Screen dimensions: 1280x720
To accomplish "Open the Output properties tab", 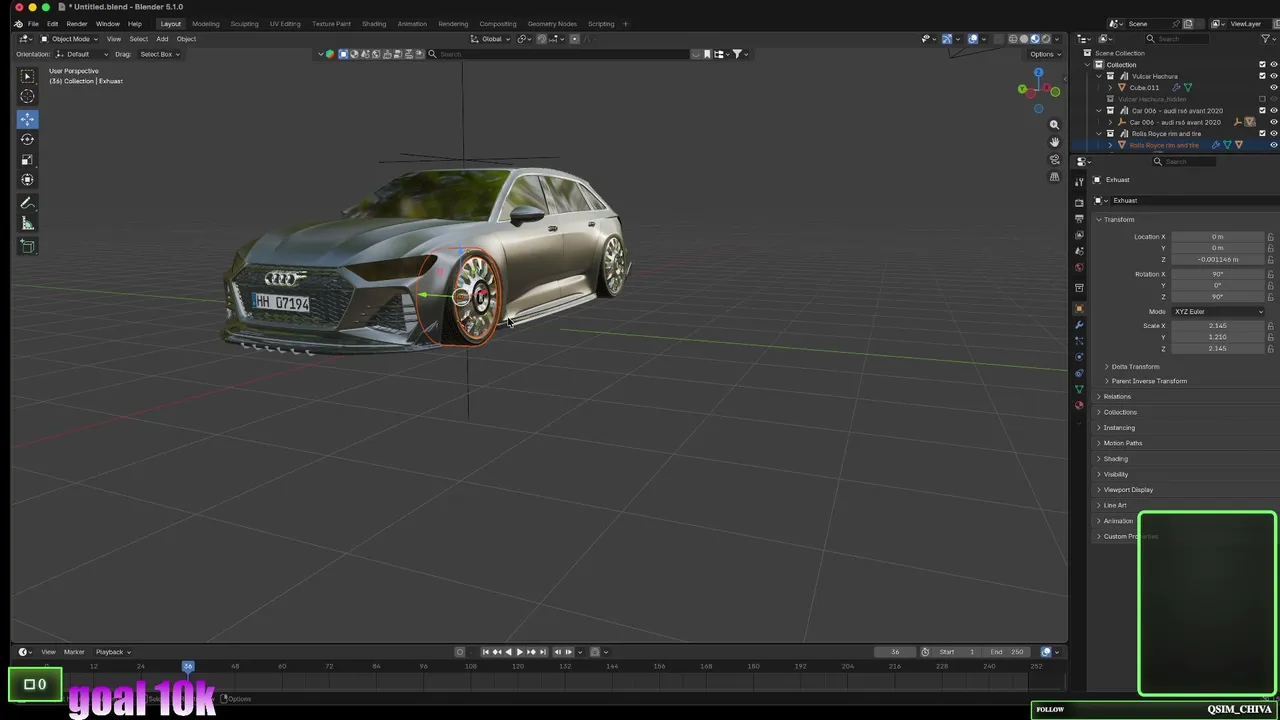I will (x=1079, y=219).
